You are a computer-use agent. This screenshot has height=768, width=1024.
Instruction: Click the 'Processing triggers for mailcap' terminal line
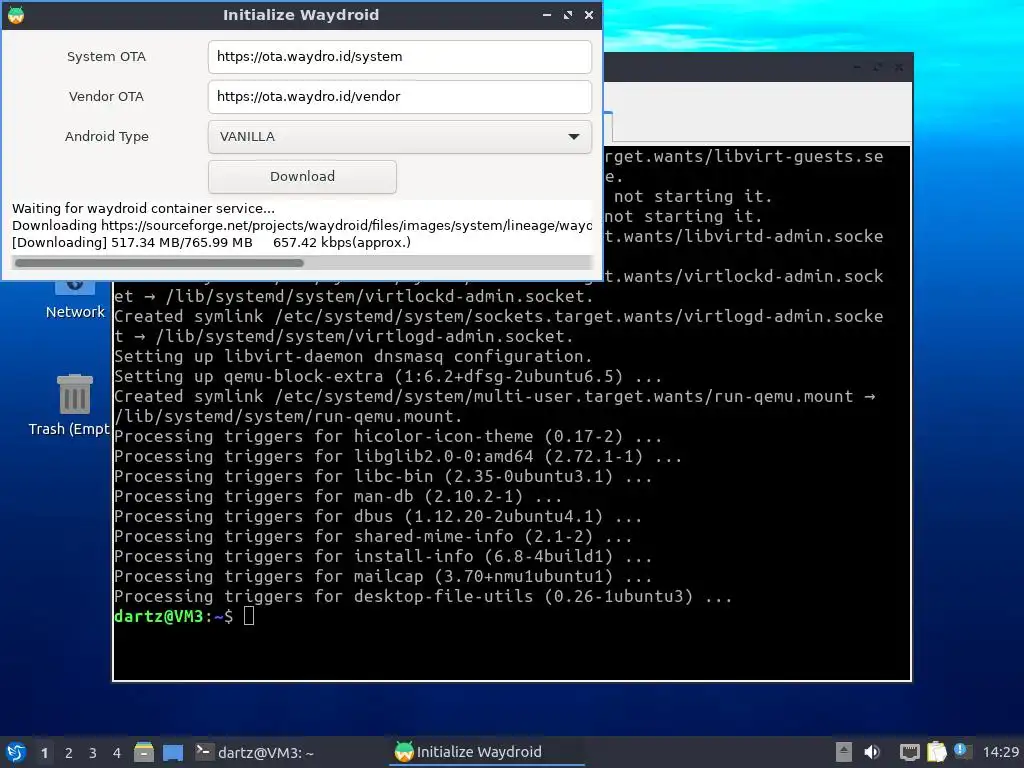383,577
